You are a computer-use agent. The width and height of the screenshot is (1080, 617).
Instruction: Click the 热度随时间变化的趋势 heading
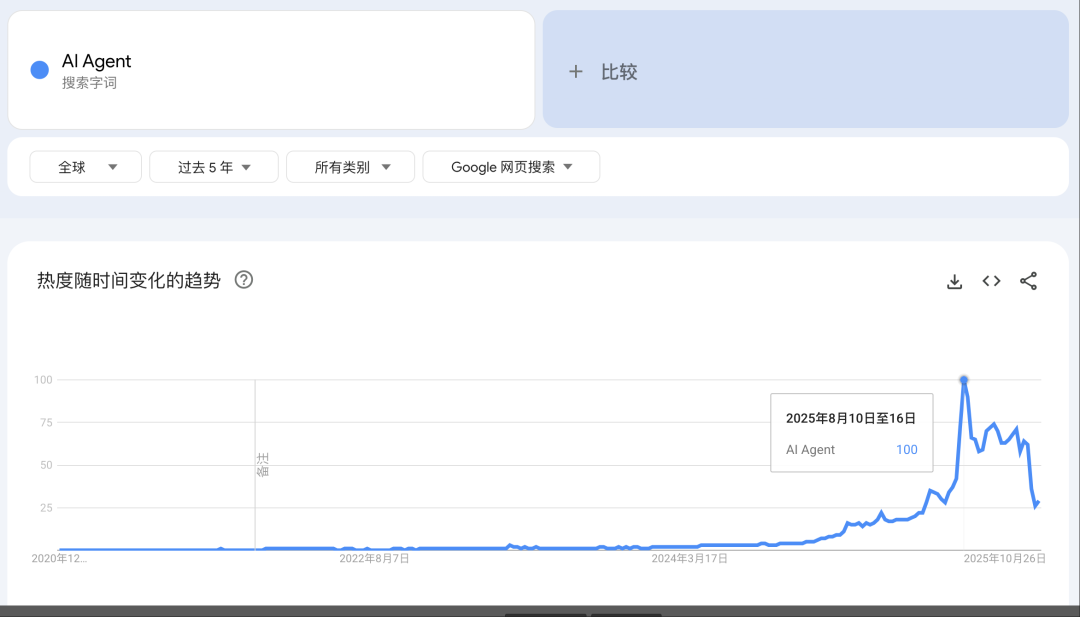point(129,280)
